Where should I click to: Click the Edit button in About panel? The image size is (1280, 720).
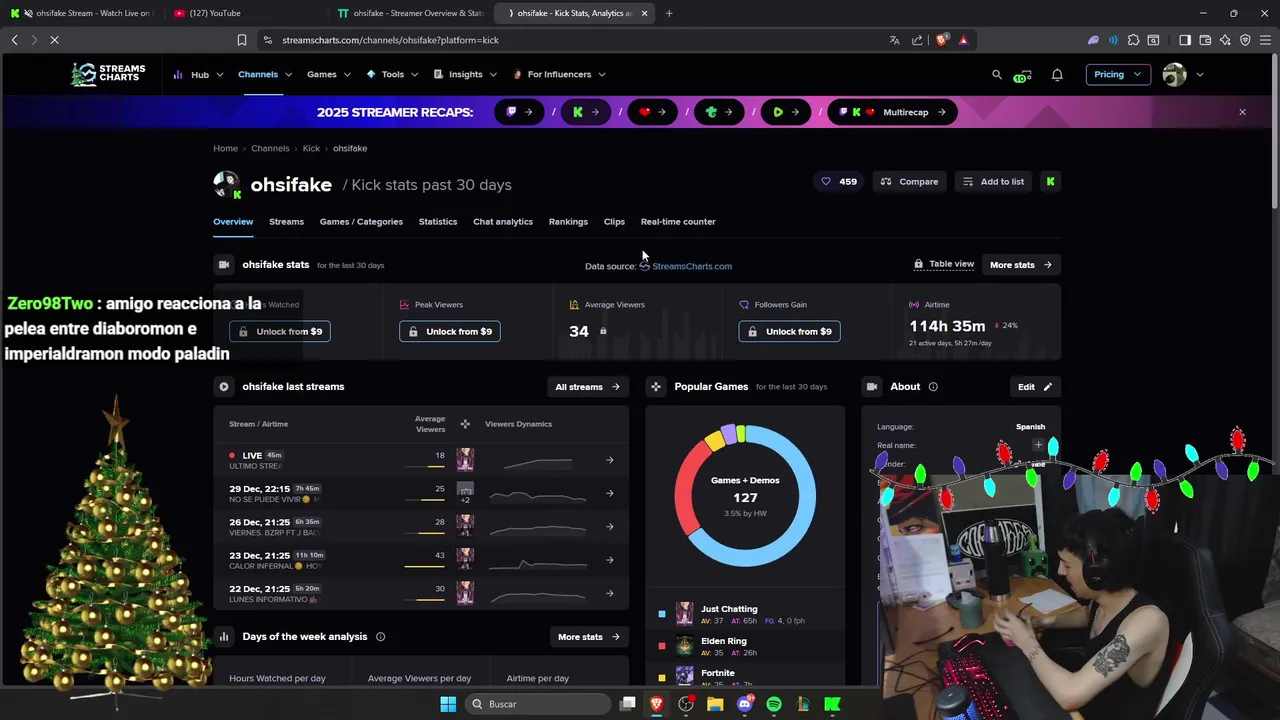click(x=1035, y=387)
